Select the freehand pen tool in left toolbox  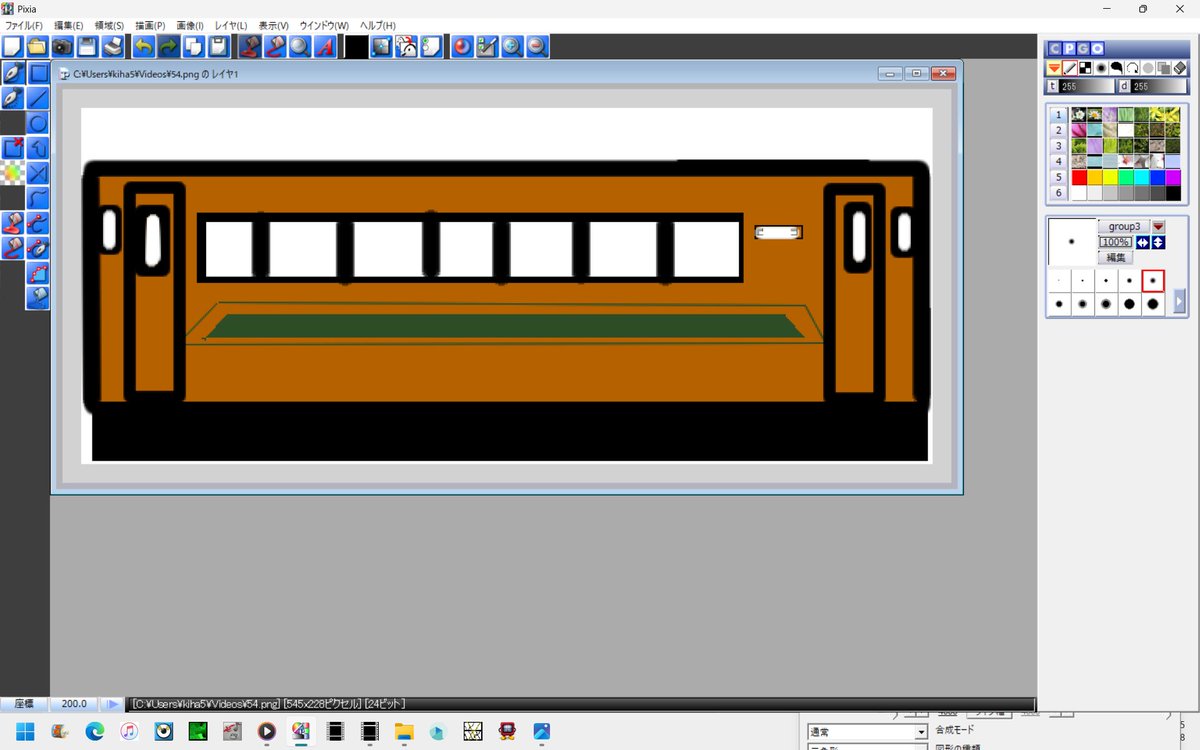coord(12,73)
